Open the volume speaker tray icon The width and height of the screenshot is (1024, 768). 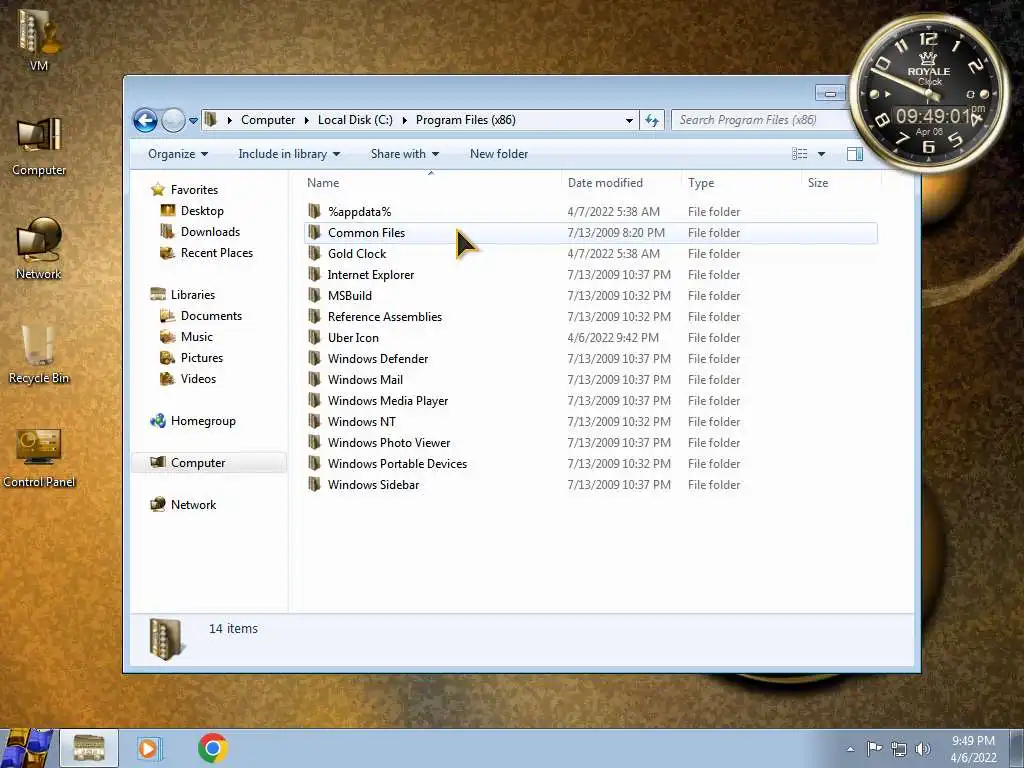coord(922,749)
